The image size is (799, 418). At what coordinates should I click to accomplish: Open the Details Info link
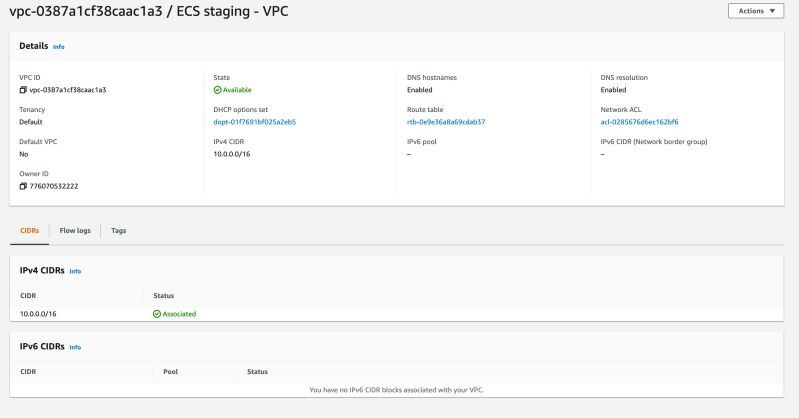(x=59, y=46)
